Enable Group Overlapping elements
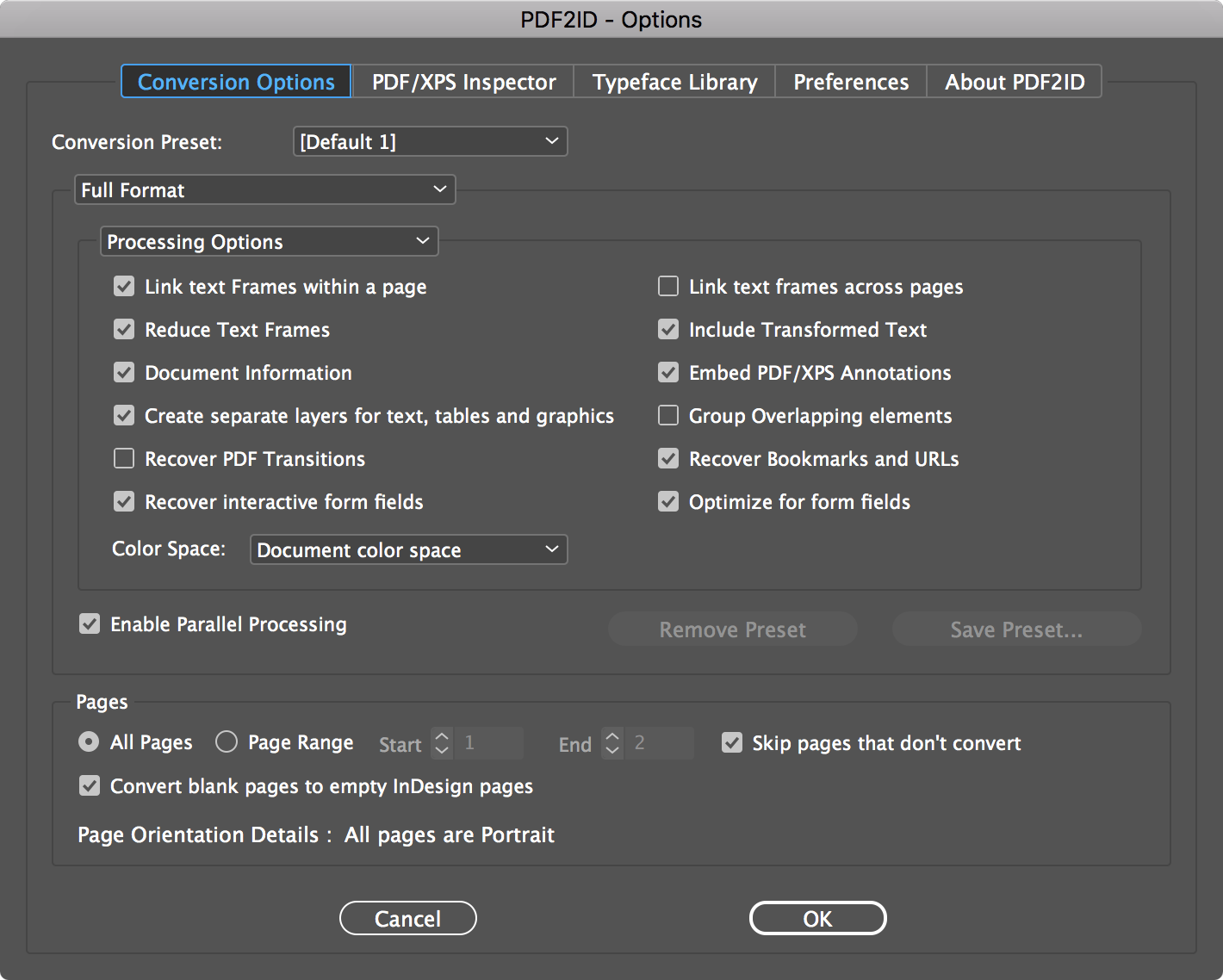The image size is (1223, 980). point(668,415)
